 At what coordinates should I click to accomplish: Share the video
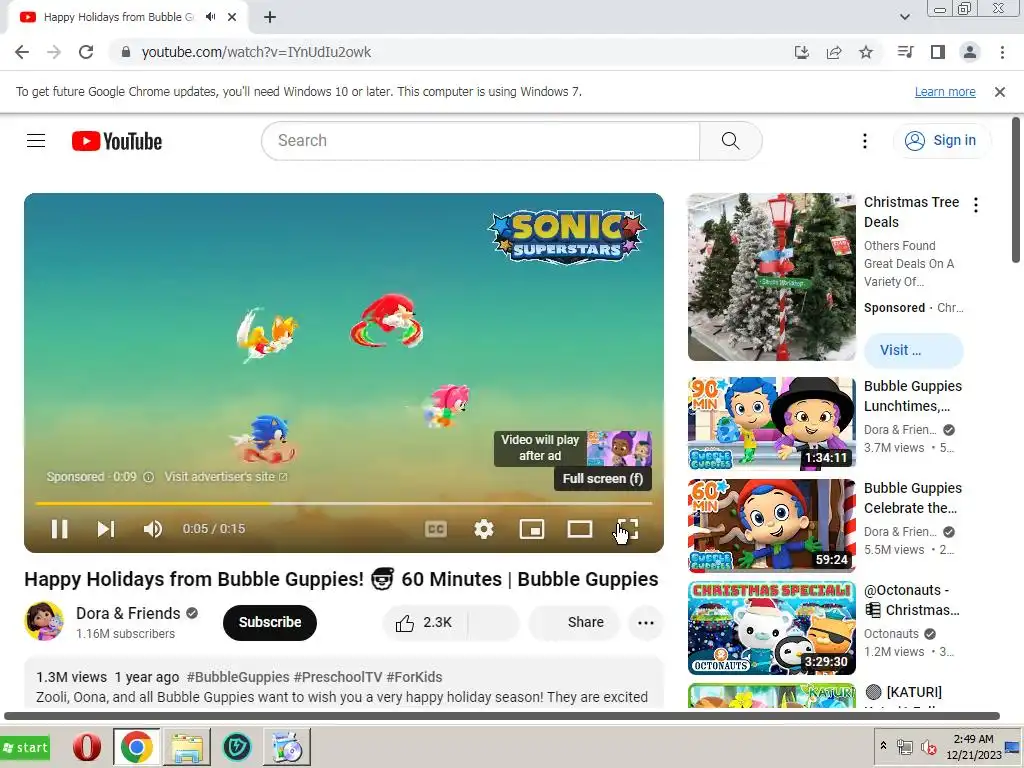pos(574,622)
